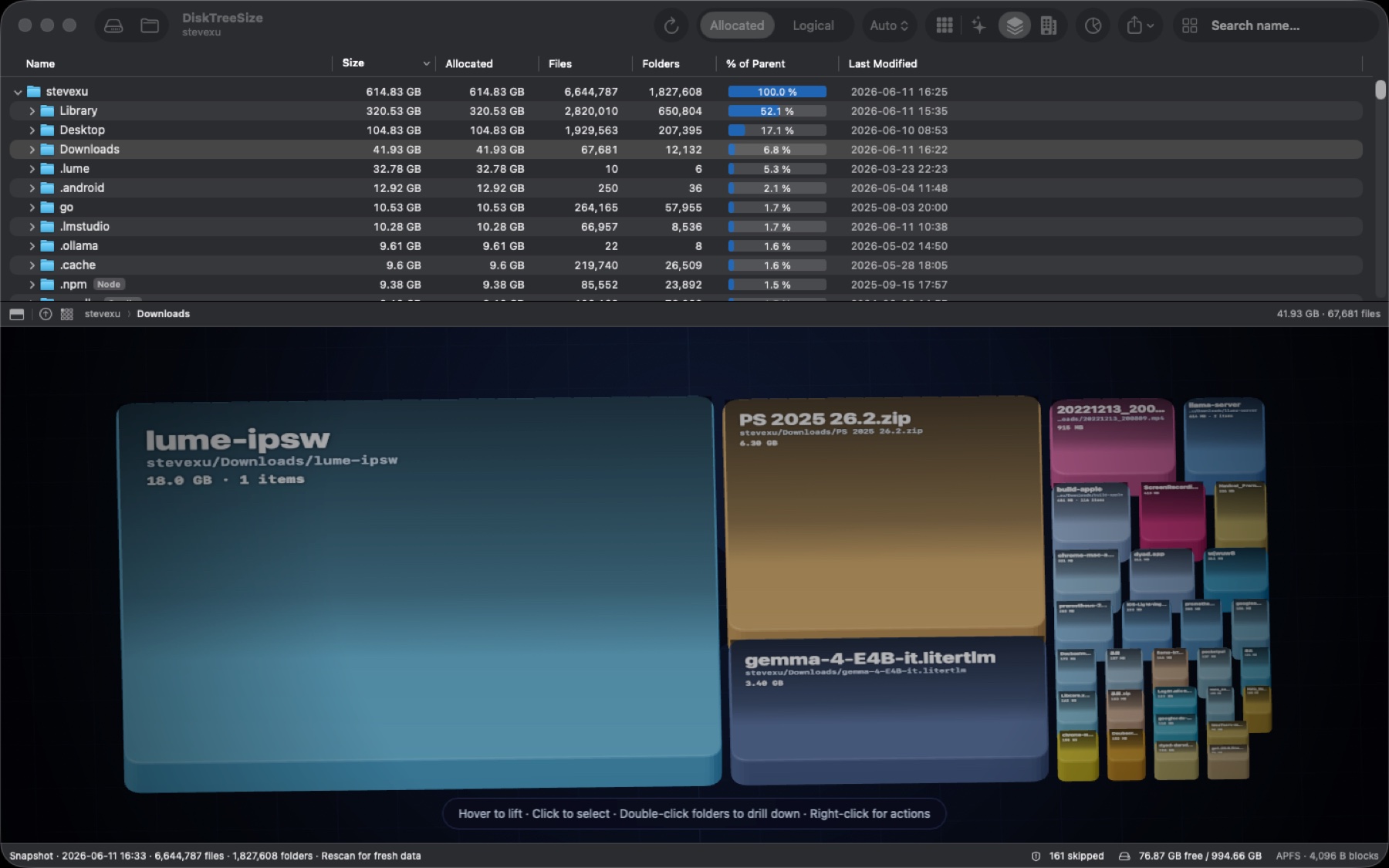Sort by the Files column header
The image size is (1389, 868).
pos(560,64)
